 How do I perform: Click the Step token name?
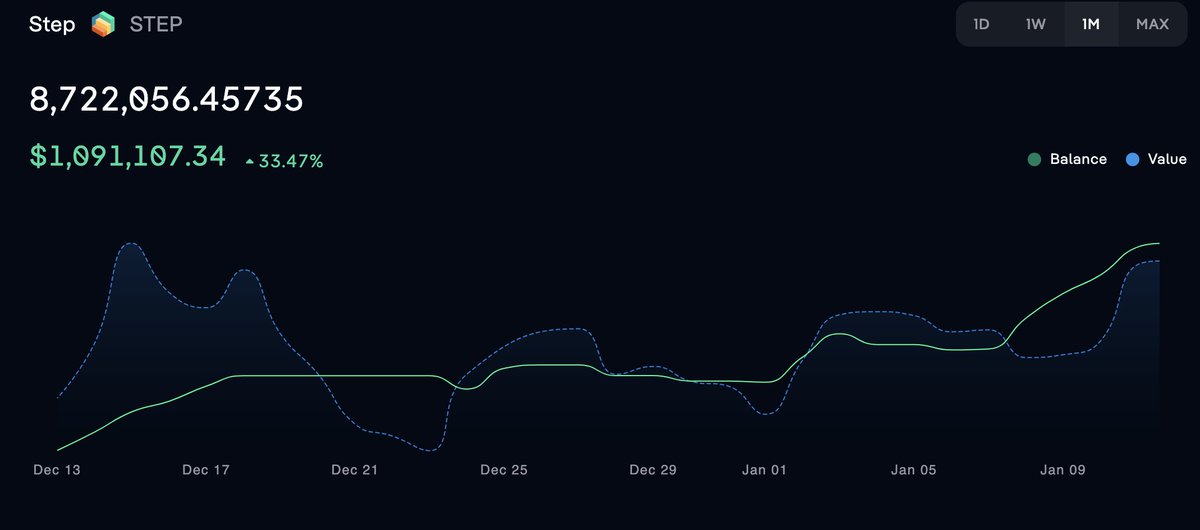[x=52, y=25]
